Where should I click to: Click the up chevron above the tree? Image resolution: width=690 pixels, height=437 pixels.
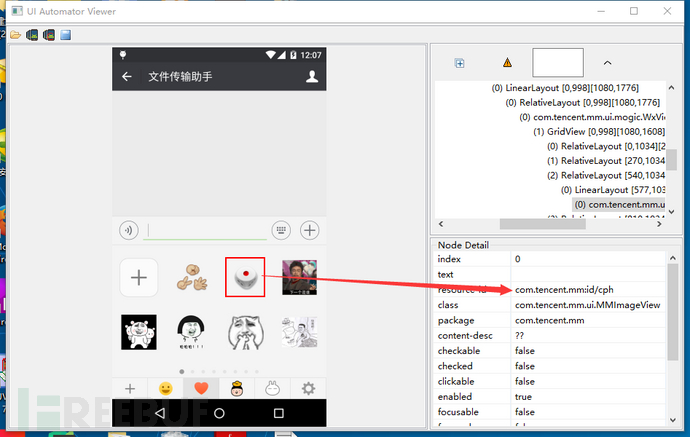[x=607, y=63]
